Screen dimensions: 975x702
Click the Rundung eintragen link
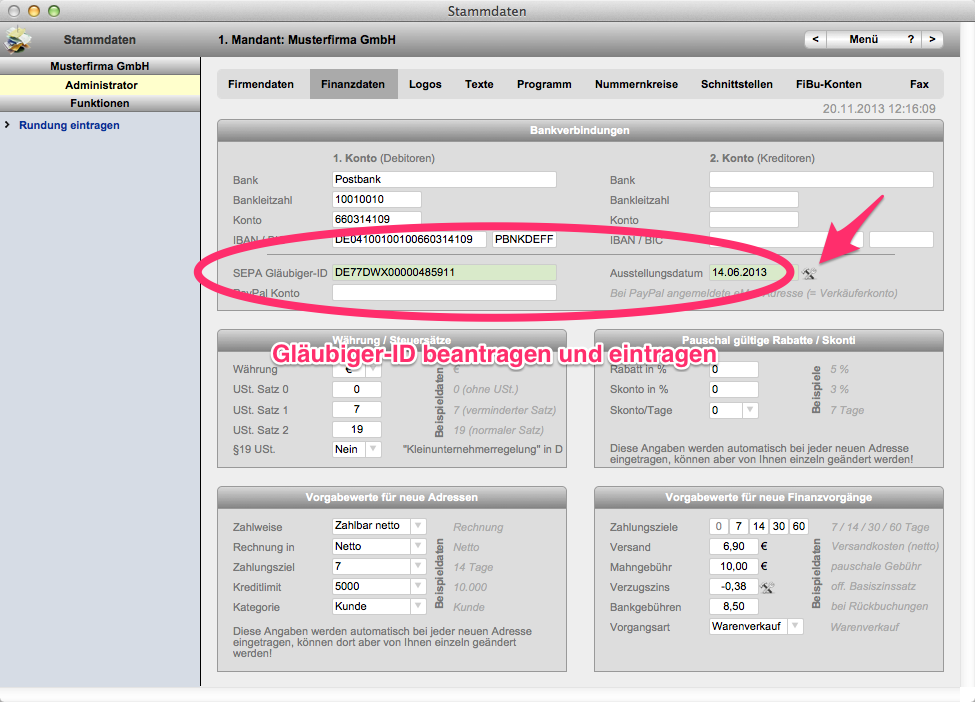point(69,126)
